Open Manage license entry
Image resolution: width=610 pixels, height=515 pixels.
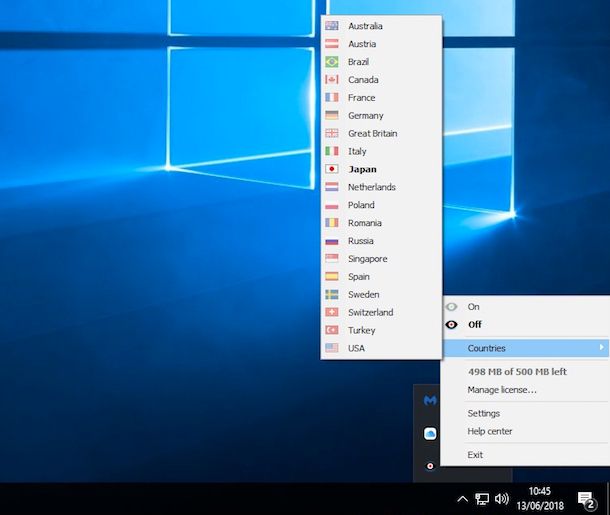pos(502,390)
